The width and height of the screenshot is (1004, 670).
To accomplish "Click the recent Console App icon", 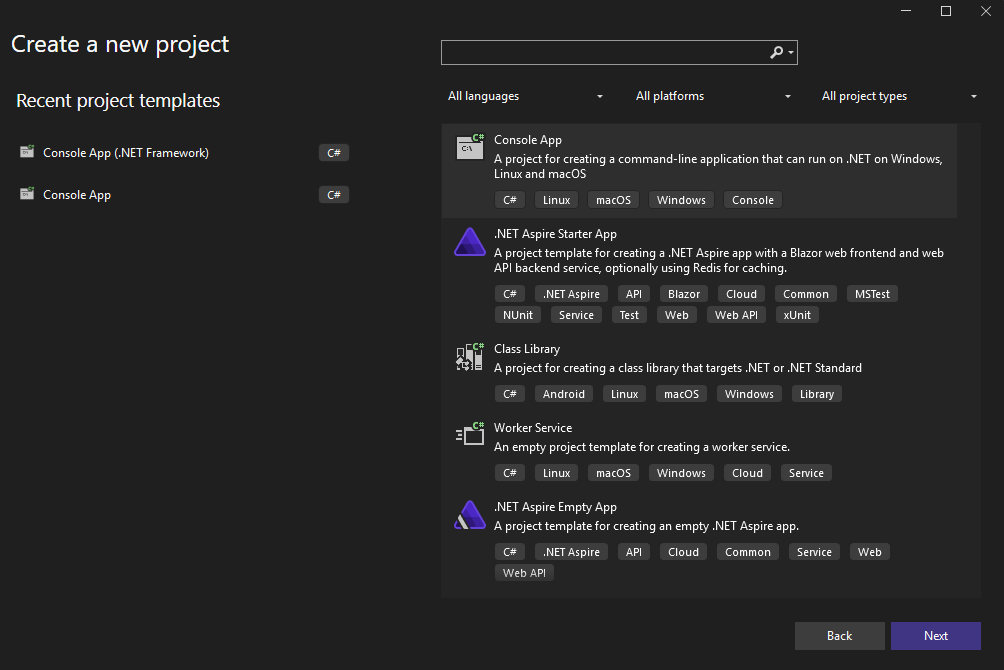I will pyautogui.click(x=27, y=195).
